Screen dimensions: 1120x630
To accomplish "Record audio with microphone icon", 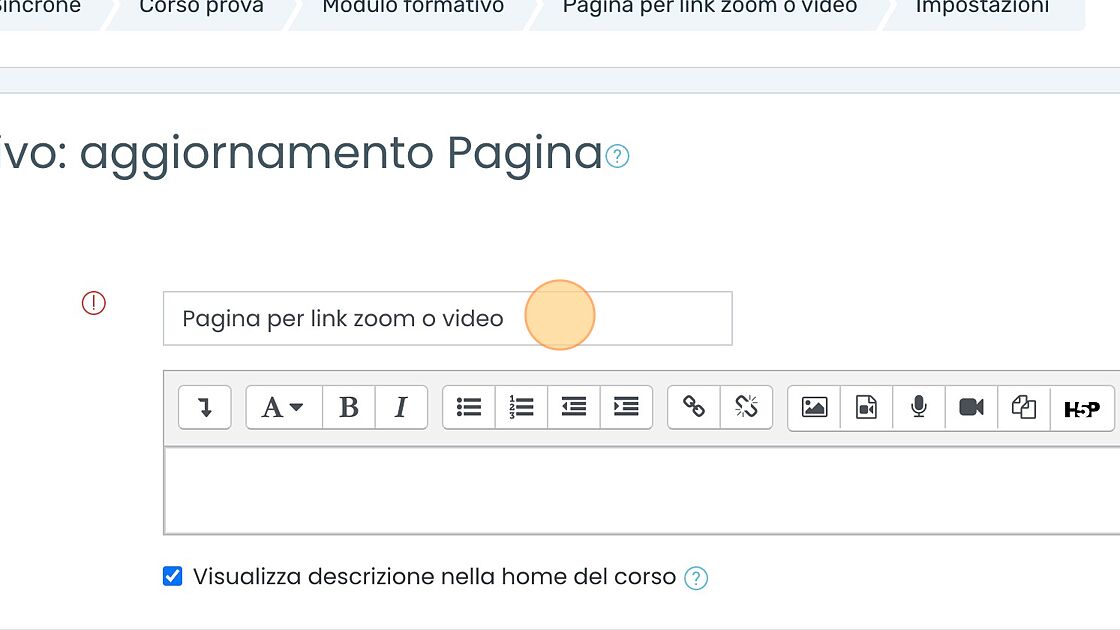I will 919,407.
